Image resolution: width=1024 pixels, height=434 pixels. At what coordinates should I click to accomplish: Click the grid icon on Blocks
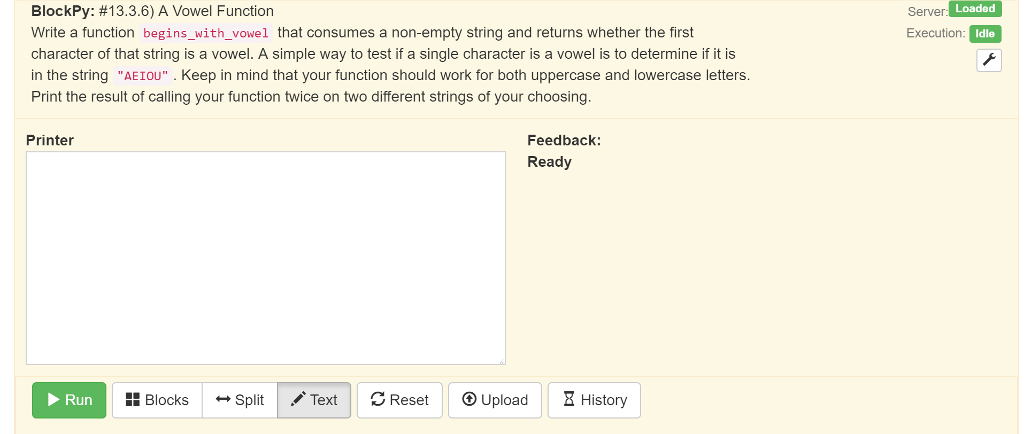tap(133, 399)
